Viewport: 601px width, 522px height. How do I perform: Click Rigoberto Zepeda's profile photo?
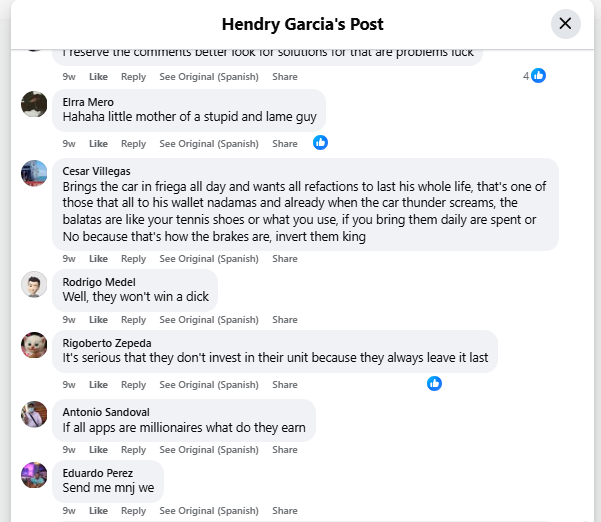tap(35, 345)
